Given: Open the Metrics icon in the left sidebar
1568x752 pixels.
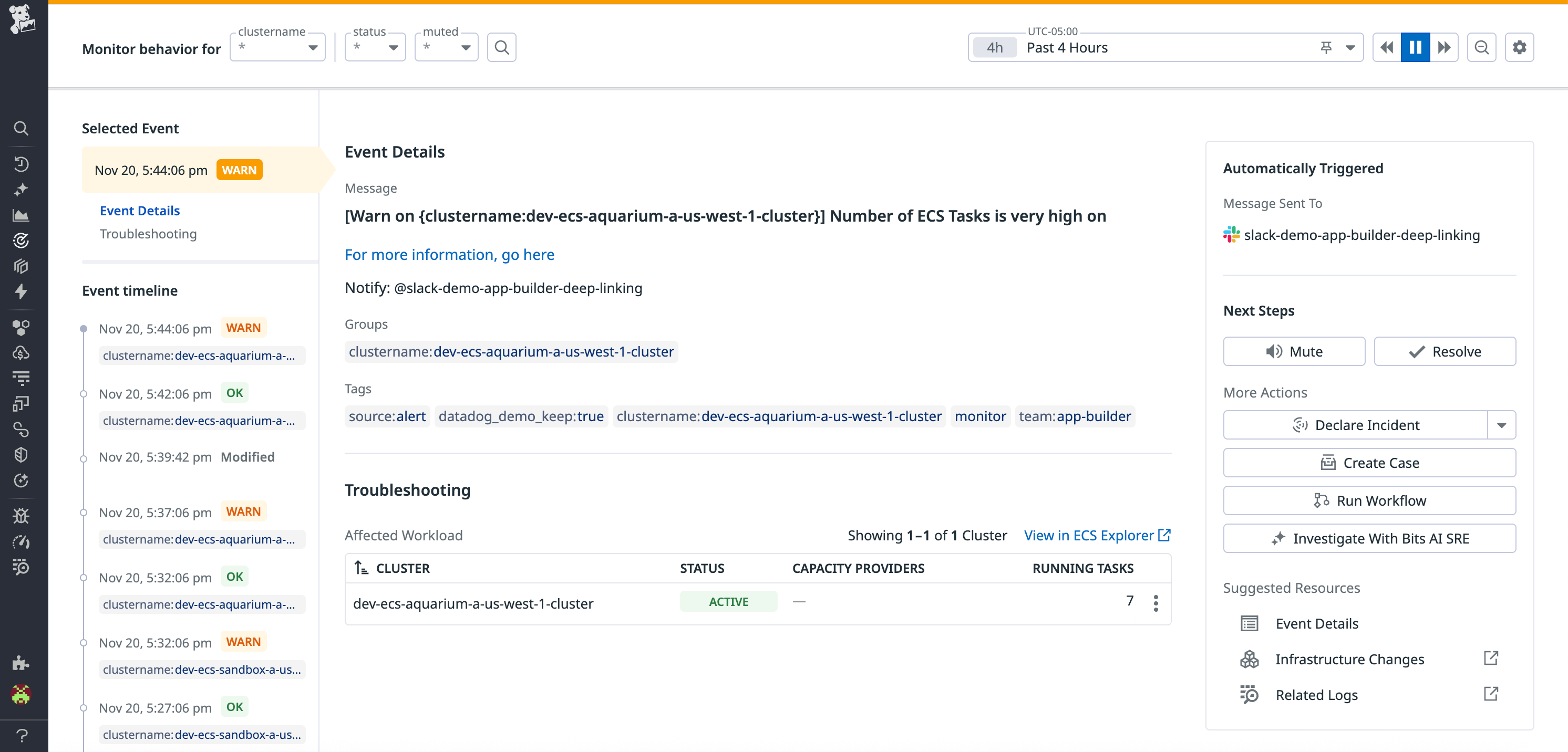Looking at the screenshot, I should point(22,215).
